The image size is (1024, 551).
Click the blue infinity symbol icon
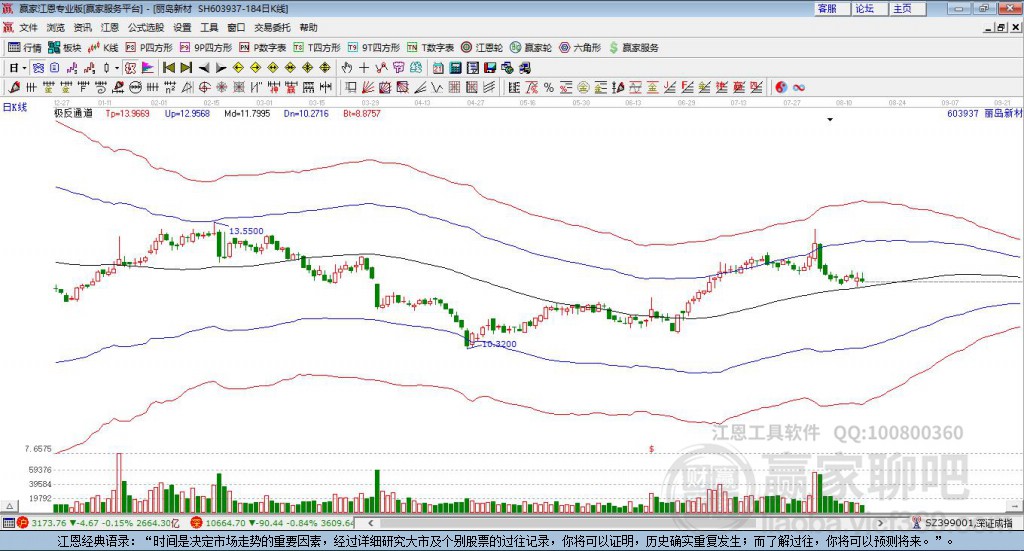[x=799, y=87]
